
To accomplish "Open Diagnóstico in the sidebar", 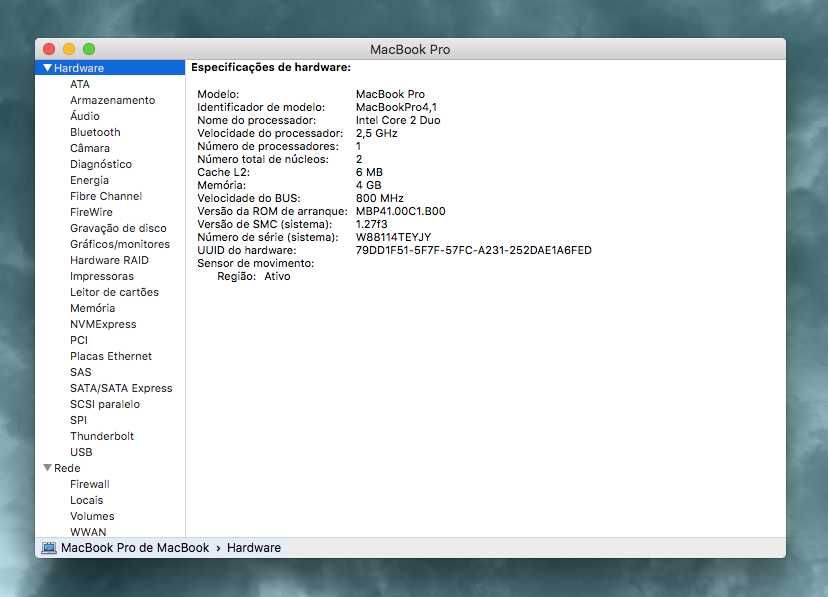I will click(101, 164).
